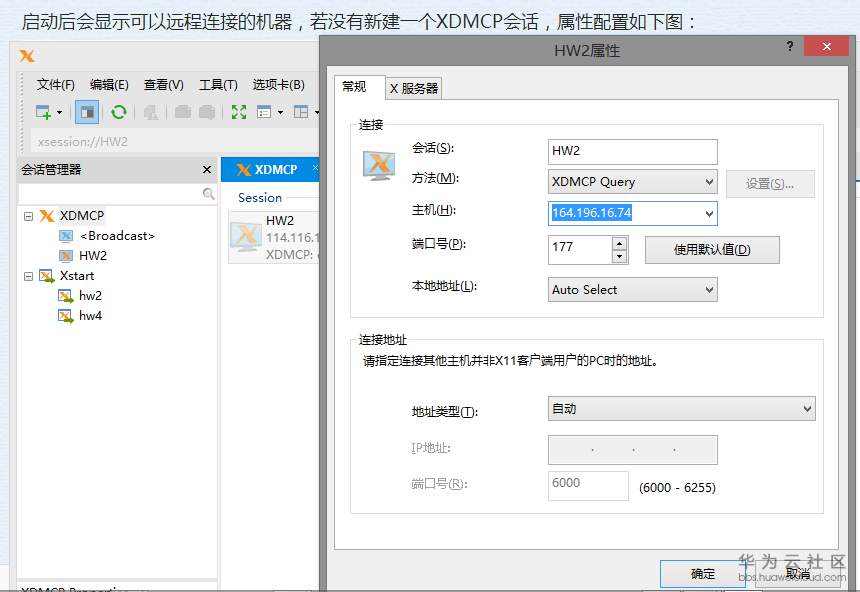The width and height of the screenshot is (860, 592).
Task: Open the 文件(F) menu
Action: [55, 84]
